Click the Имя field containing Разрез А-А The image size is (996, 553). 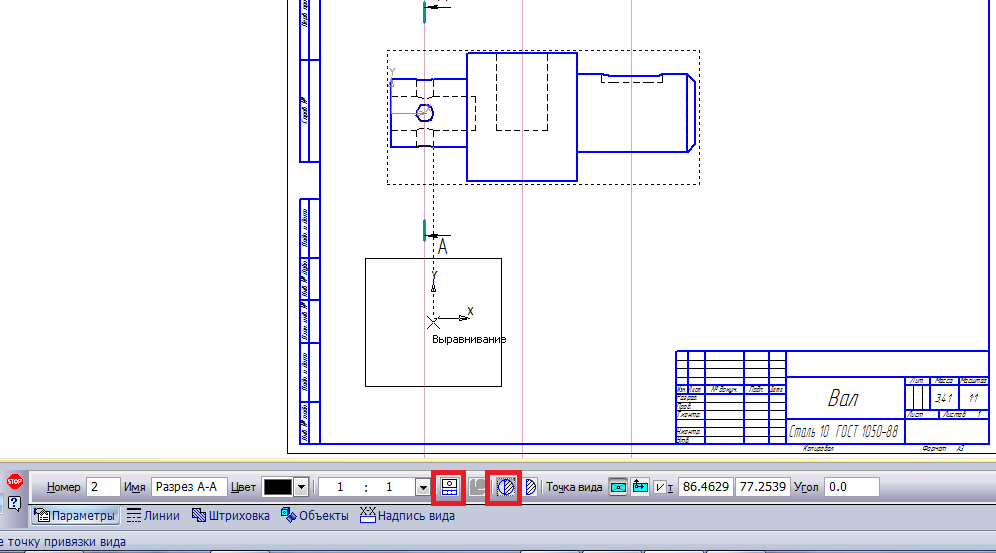(190, 487)
